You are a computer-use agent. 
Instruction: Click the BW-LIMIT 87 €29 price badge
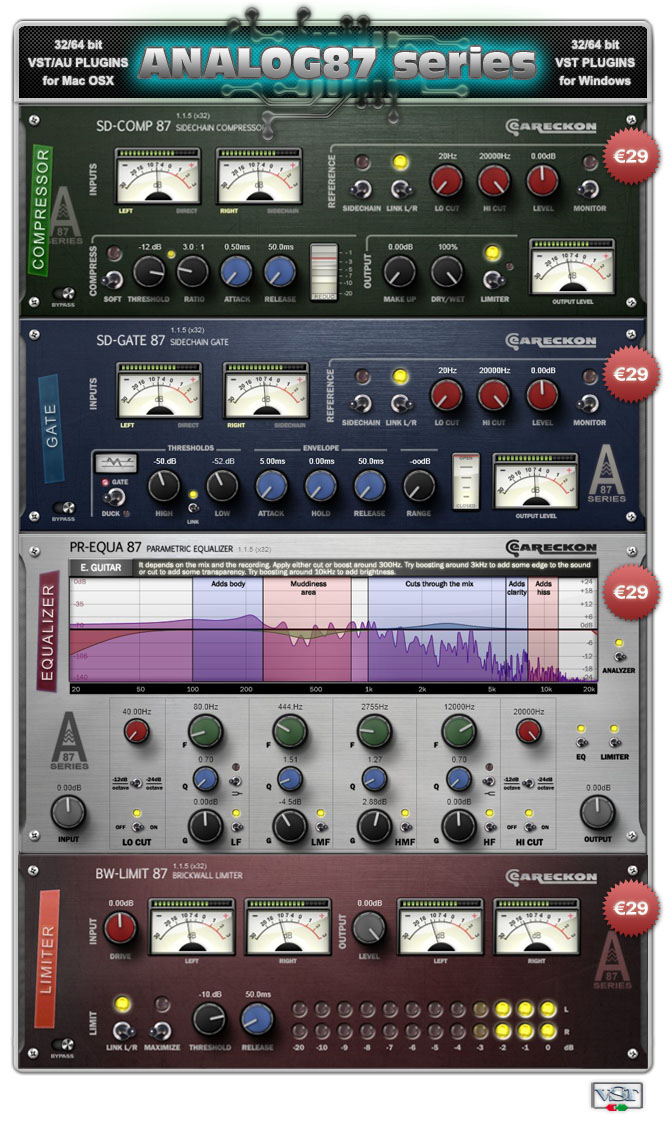631,908
